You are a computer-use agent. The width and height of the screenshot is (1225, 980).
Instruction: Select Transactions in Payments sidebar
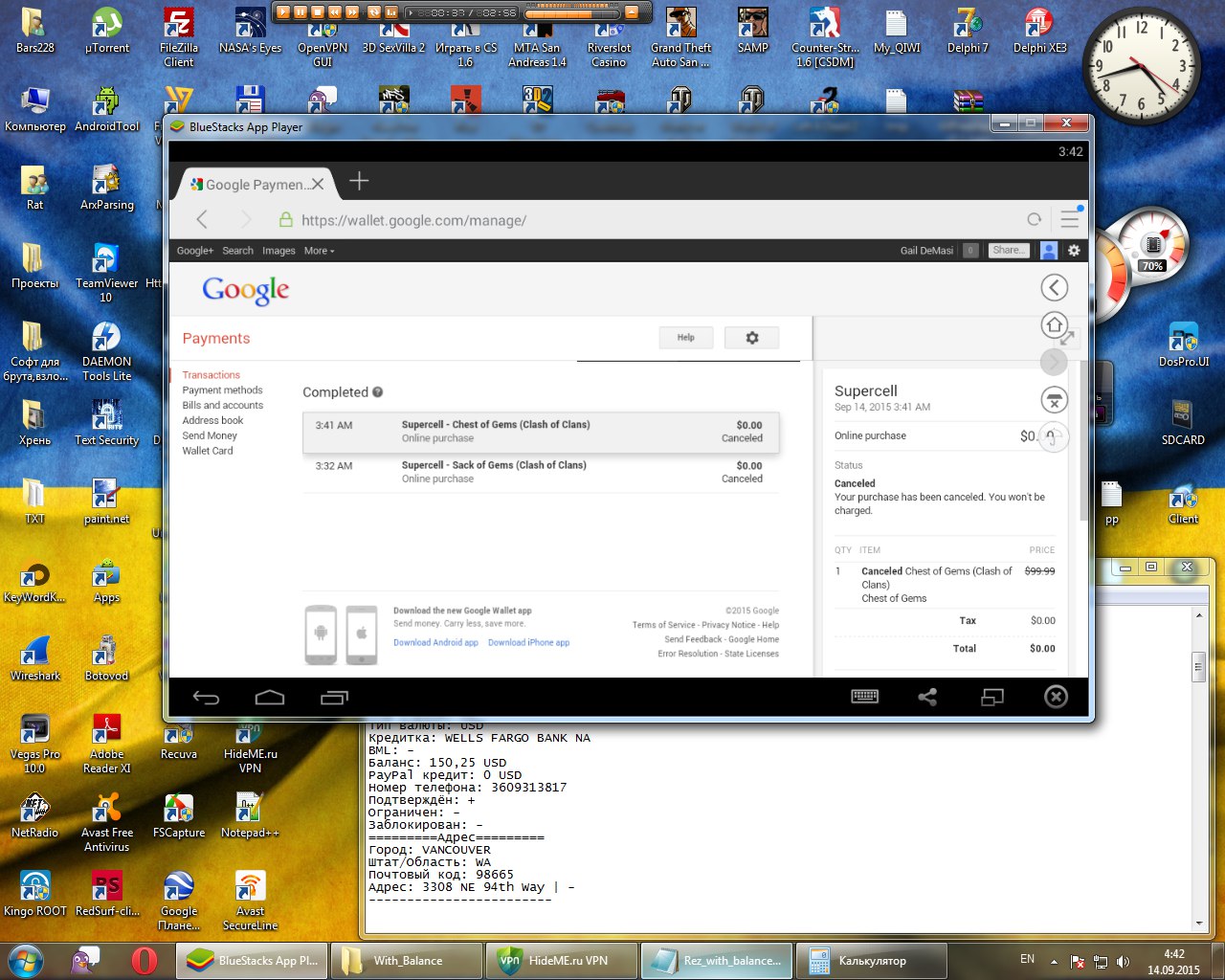[x=212, y=375]
